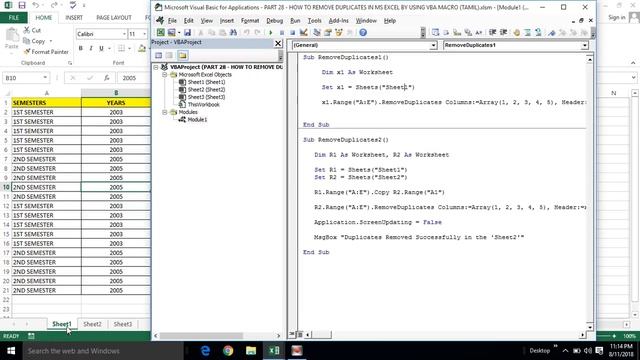Click SEMESTERS header cell A1

(47, 102)
